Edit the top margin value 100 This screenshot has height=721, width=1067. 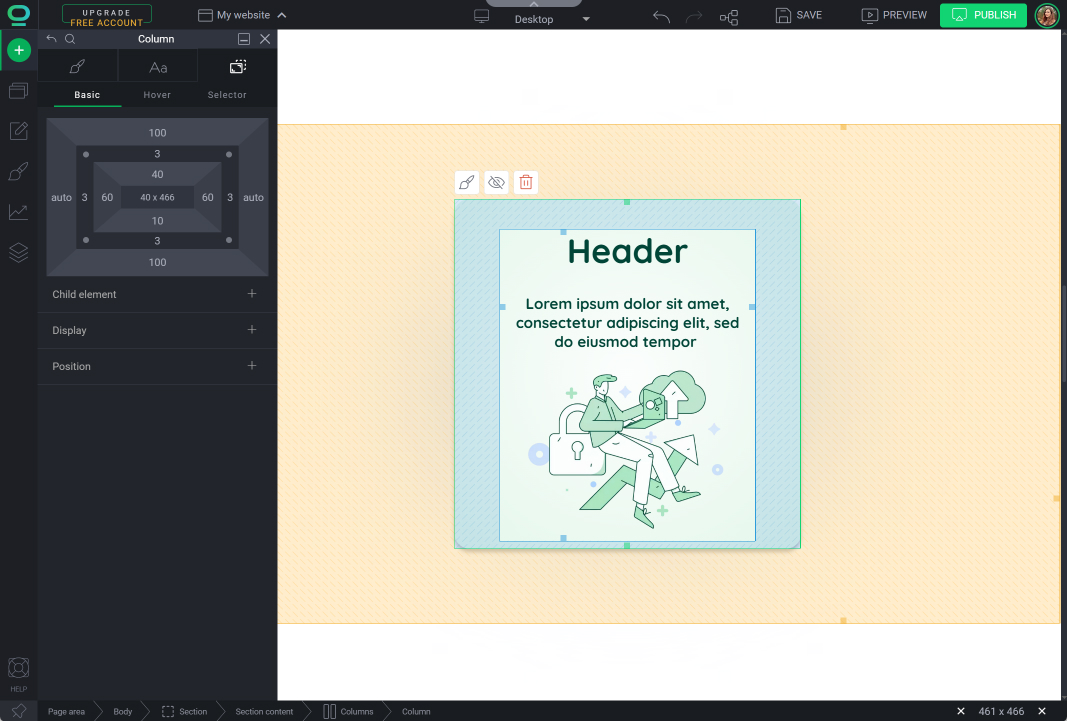[x=157, y=133]
